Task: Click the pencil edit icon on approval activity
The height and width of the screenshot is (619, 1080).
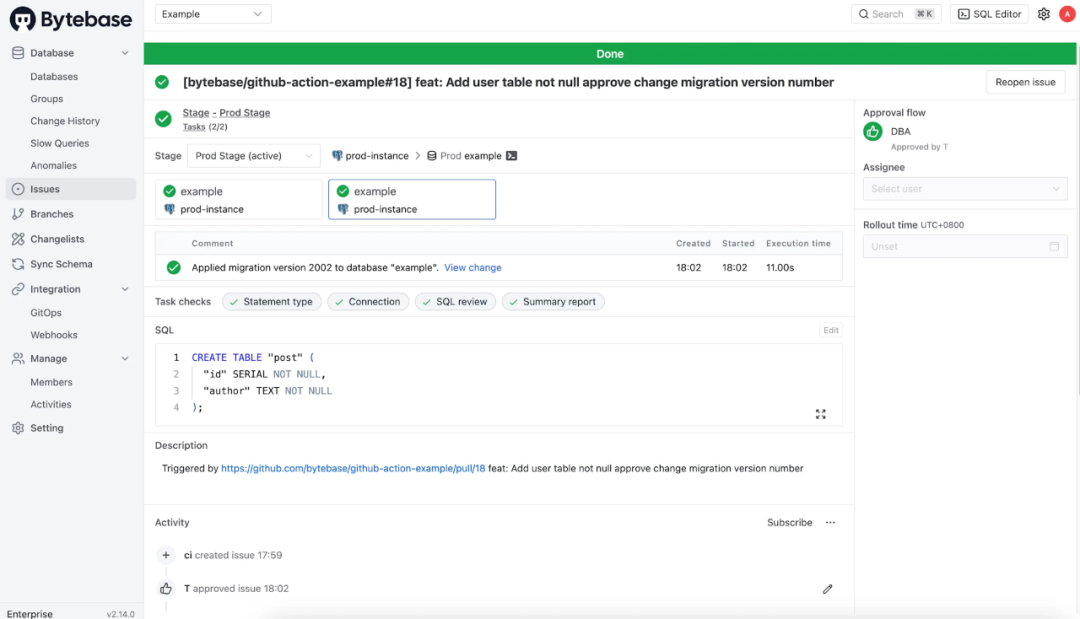Action: 828,589
